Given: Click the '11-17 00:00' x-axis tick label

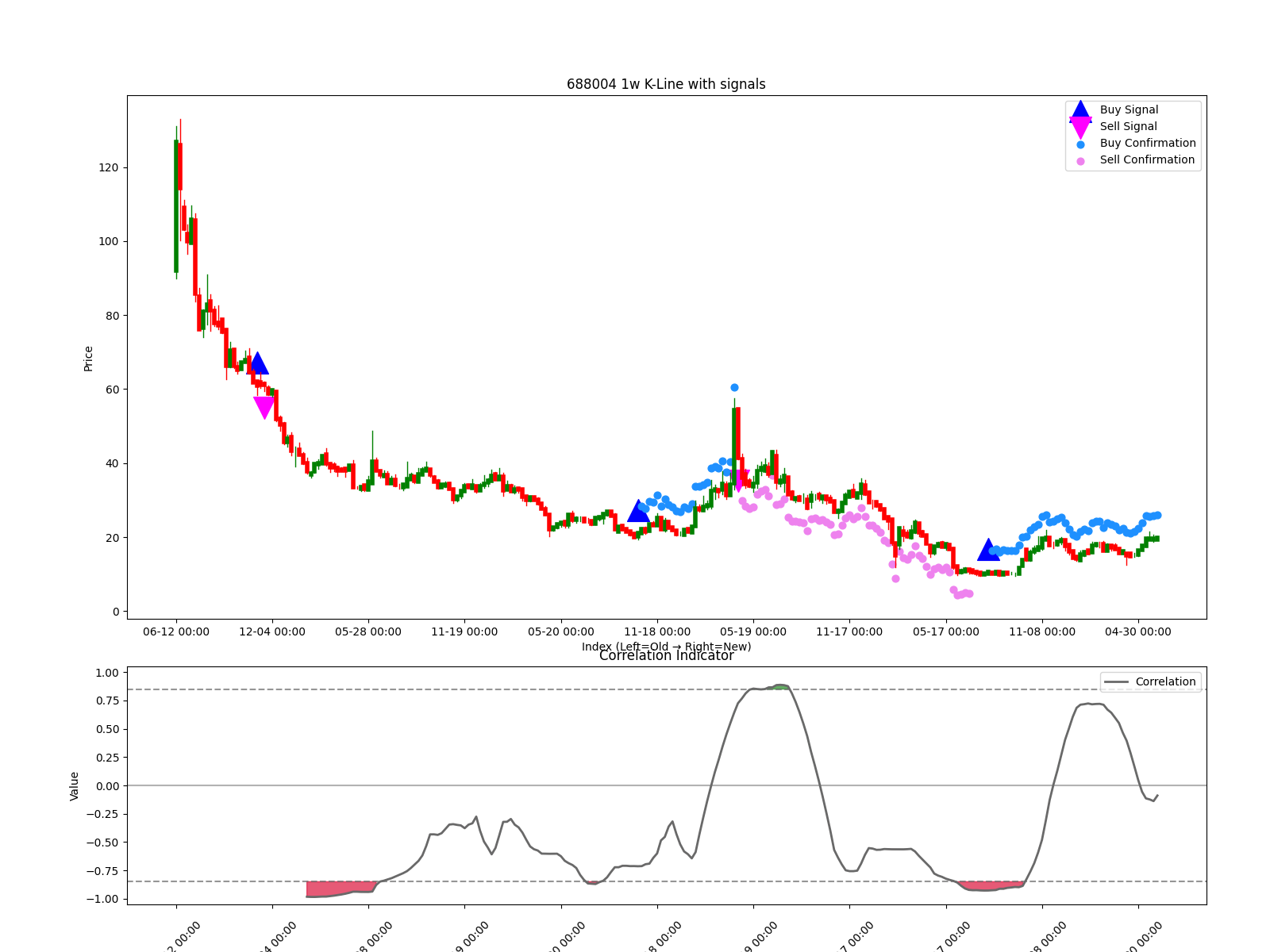Looking at the screenshot, I should tap(849, 631).
